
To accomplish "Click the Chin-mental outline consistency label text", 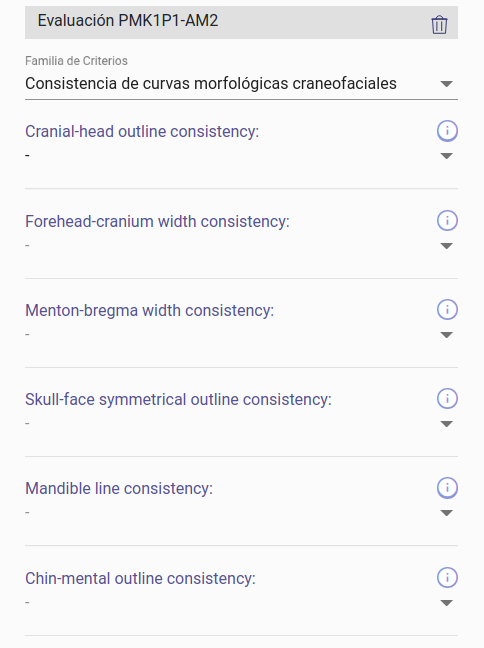I will 141,578.
